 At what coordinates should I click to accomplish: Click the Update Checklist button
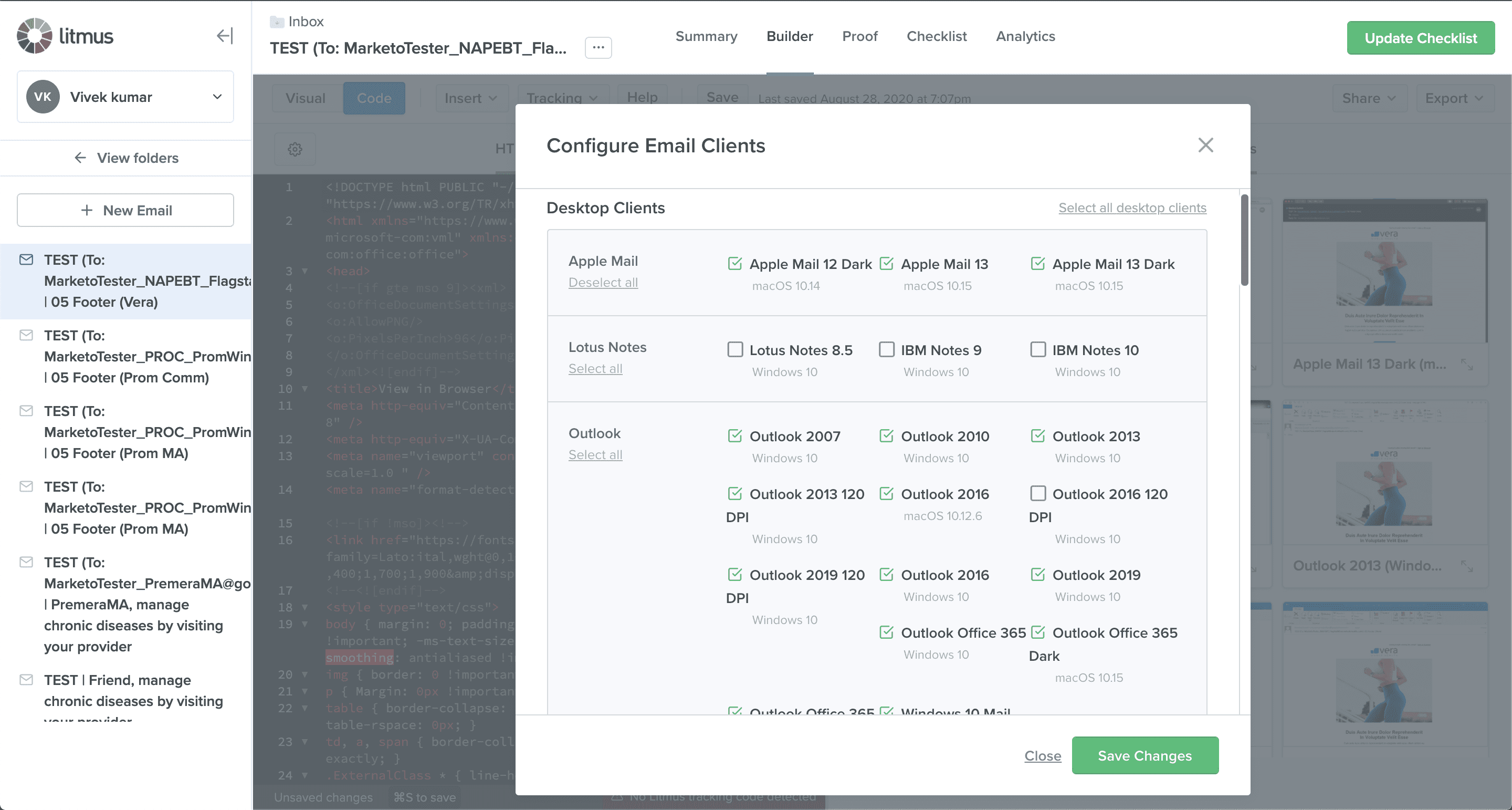(x=1421, y=38)
